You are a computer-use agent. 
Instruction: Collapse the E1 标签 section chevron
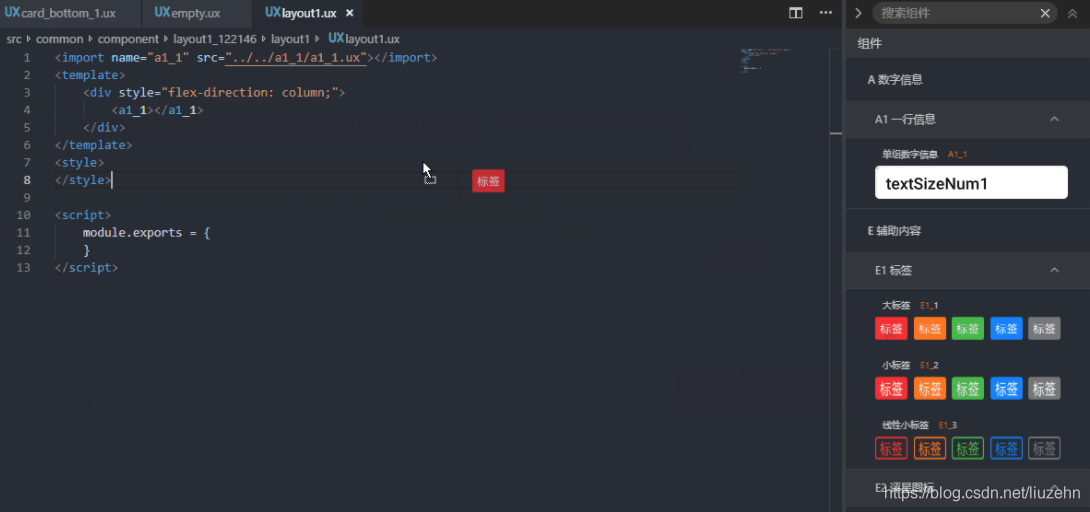tap(1055, 270)
